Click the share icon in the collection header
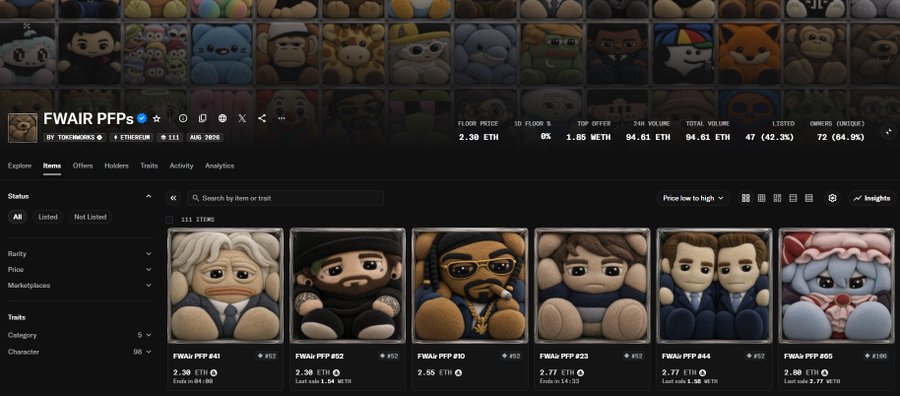 coord(262,118)
